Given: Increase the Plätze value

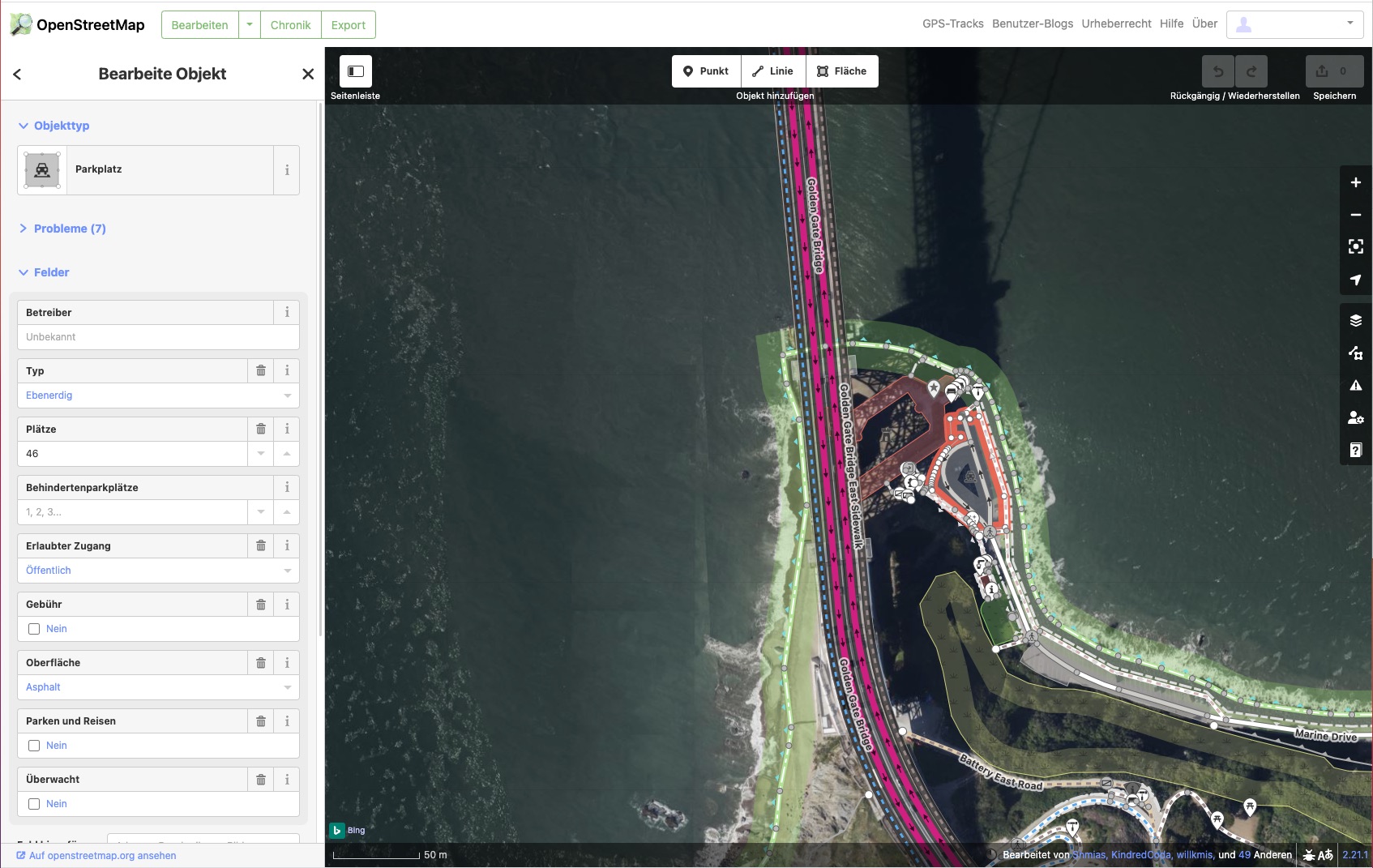Looking at the screenshot, I should (x=287, y=454).
